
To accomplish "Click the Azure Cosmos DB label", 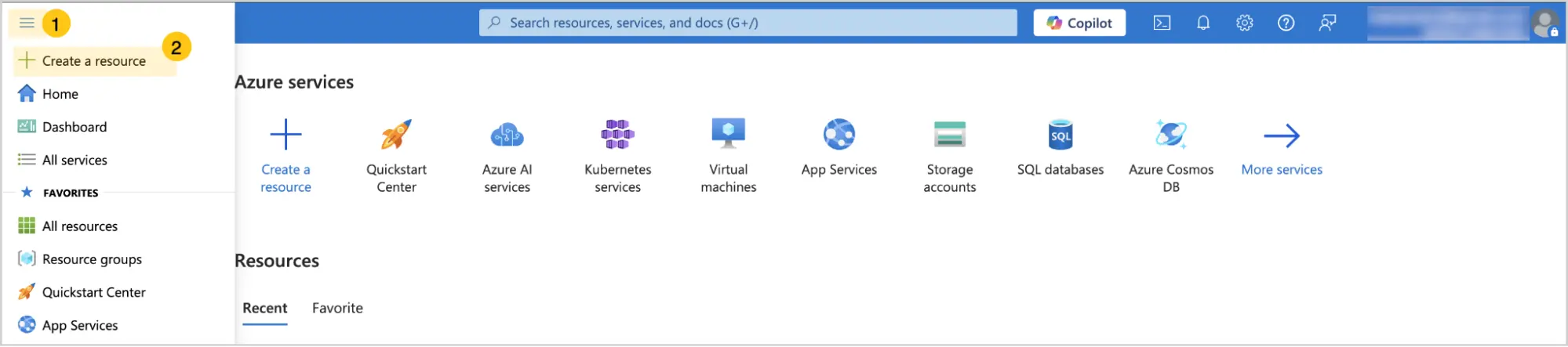I will pos(1171,178).
